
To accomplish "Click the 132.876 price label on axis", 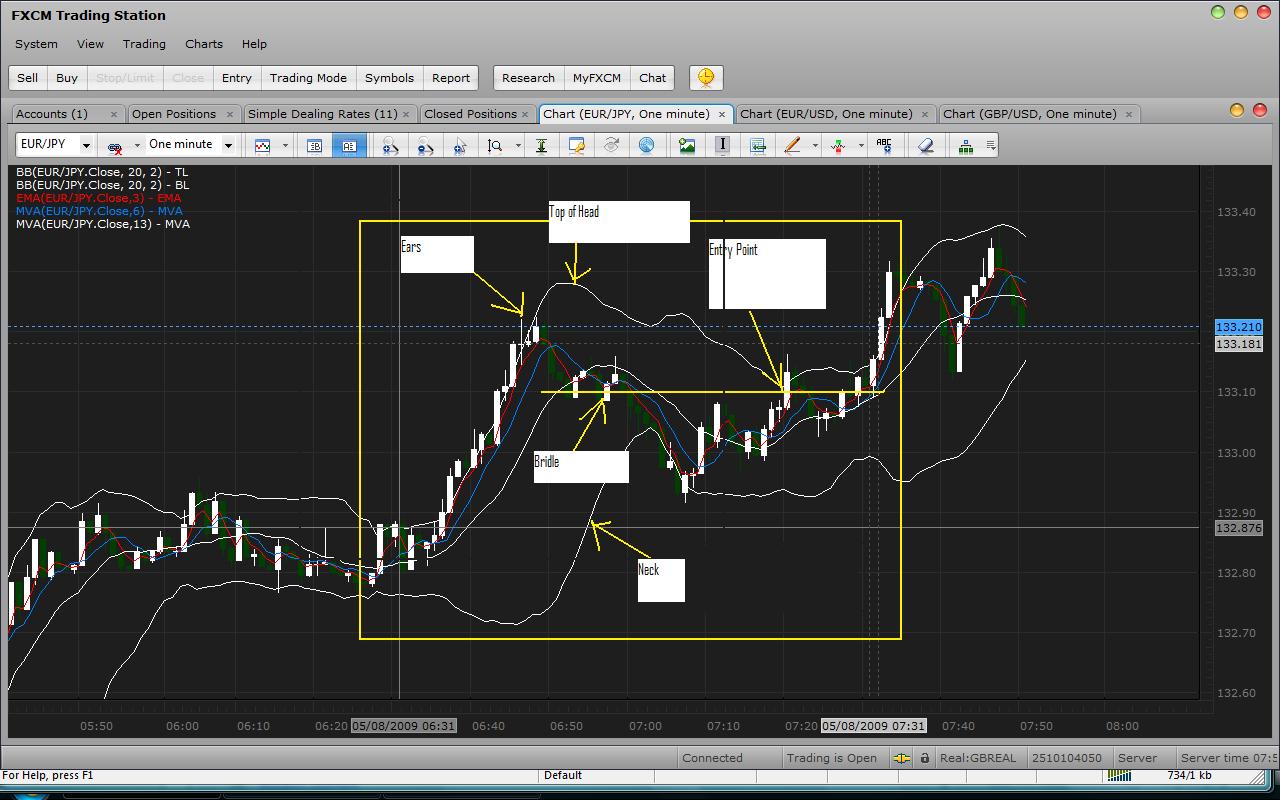I will click(x=1239, y=528).
